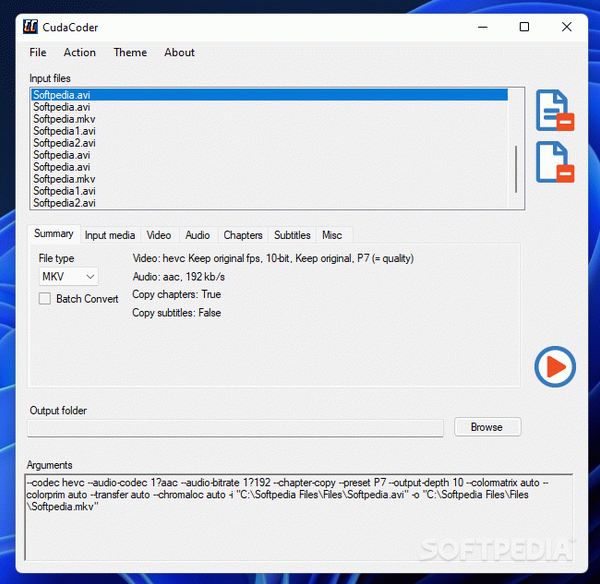The image size is (600, 584).
Task: Enable the Batch Convert checkbox
Action: 45,299
